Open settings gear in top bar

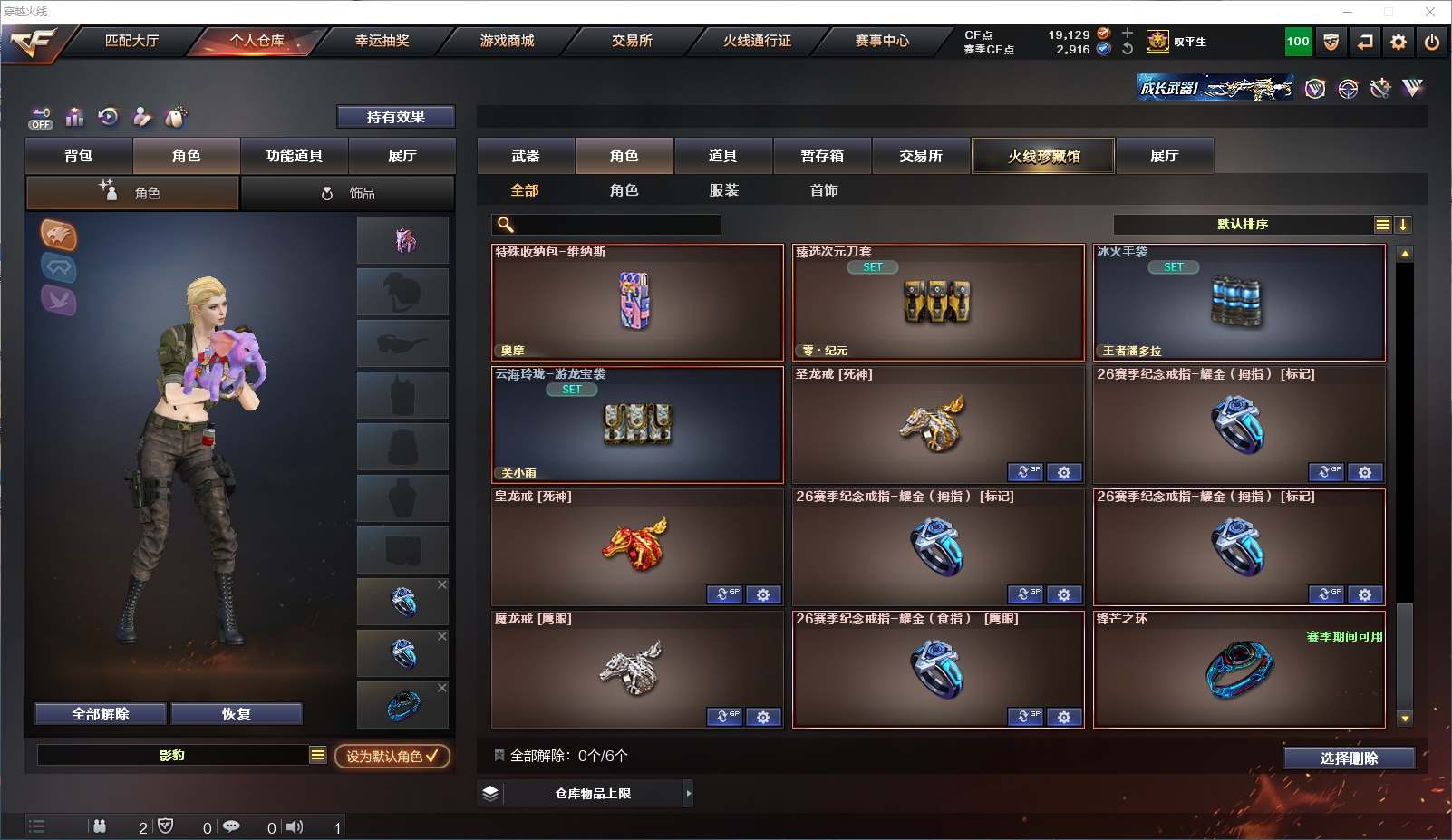pos(1399,42)
